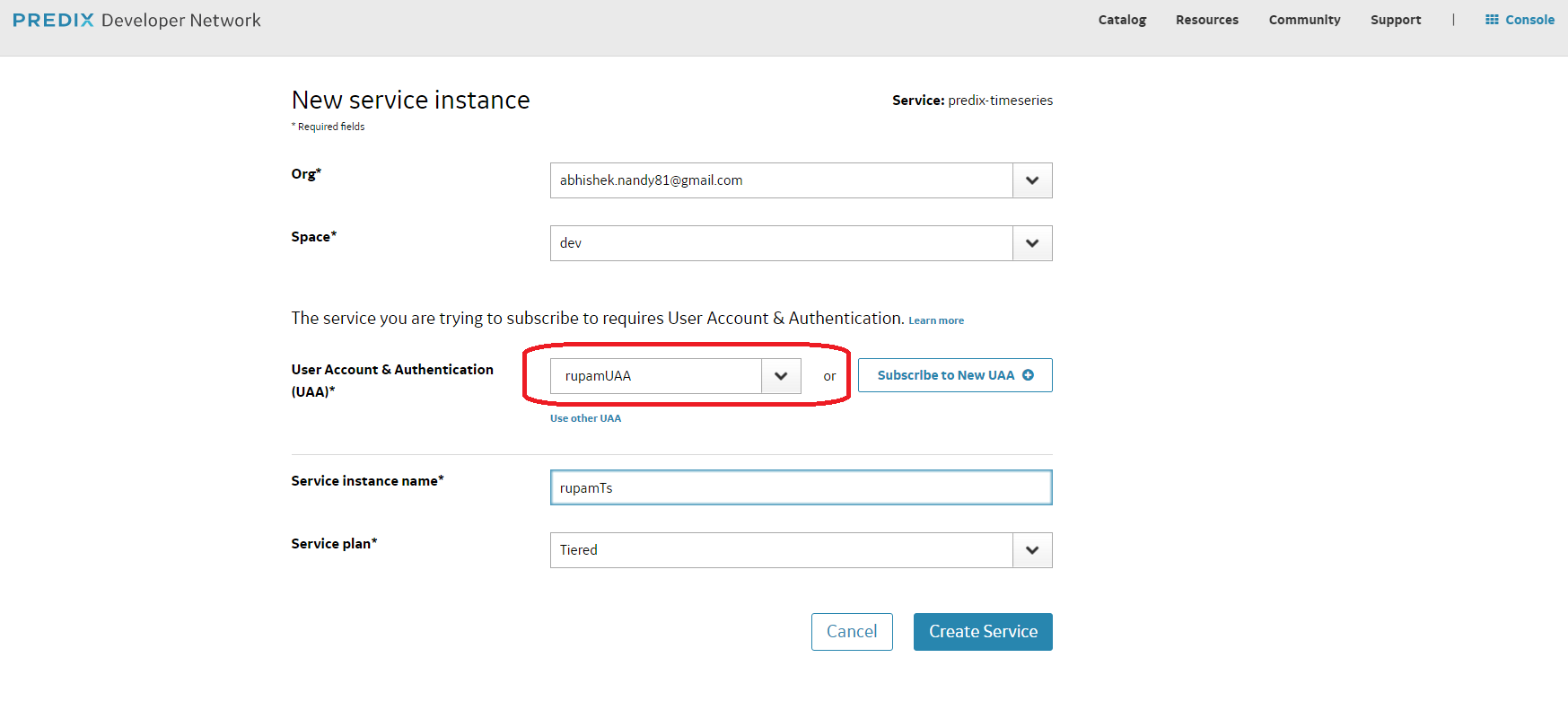Click the Service instance name label
This screenshot has width=1568, height=710.
[x=367, y=481]
